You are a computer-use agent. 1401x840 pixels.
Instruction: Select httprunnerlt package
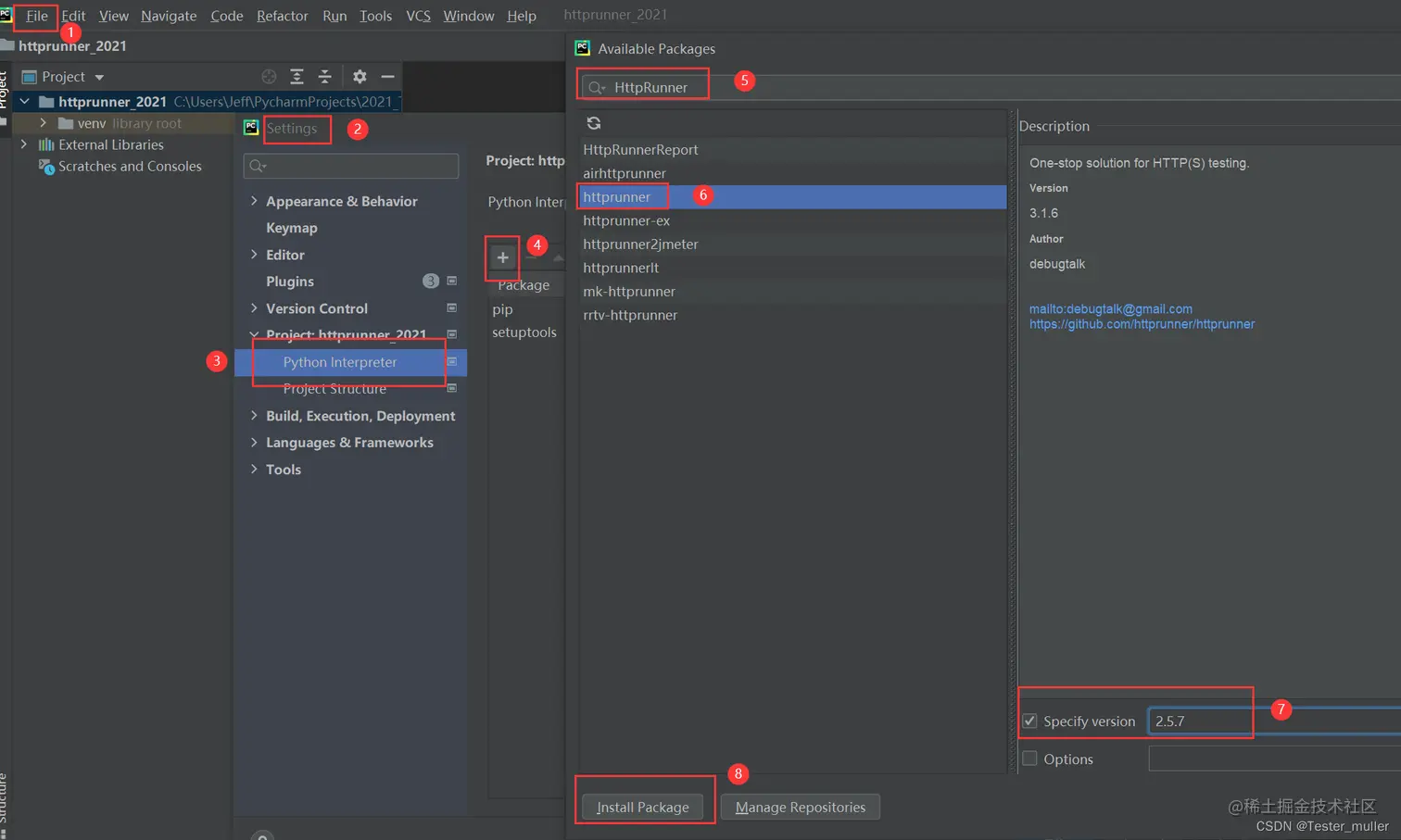point(793,268)
